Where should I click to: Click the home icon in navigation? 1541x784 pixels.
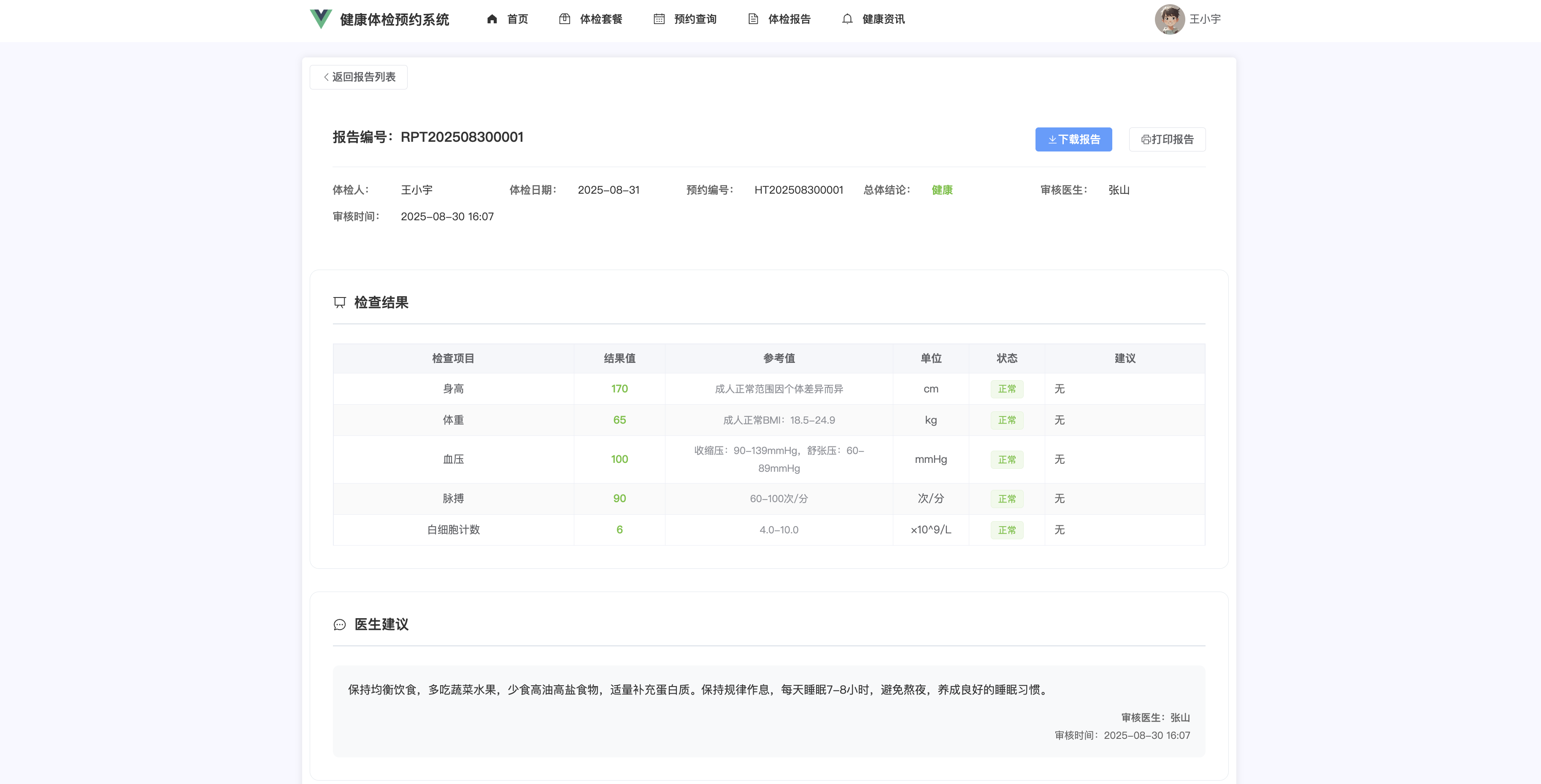pos(492,19)
